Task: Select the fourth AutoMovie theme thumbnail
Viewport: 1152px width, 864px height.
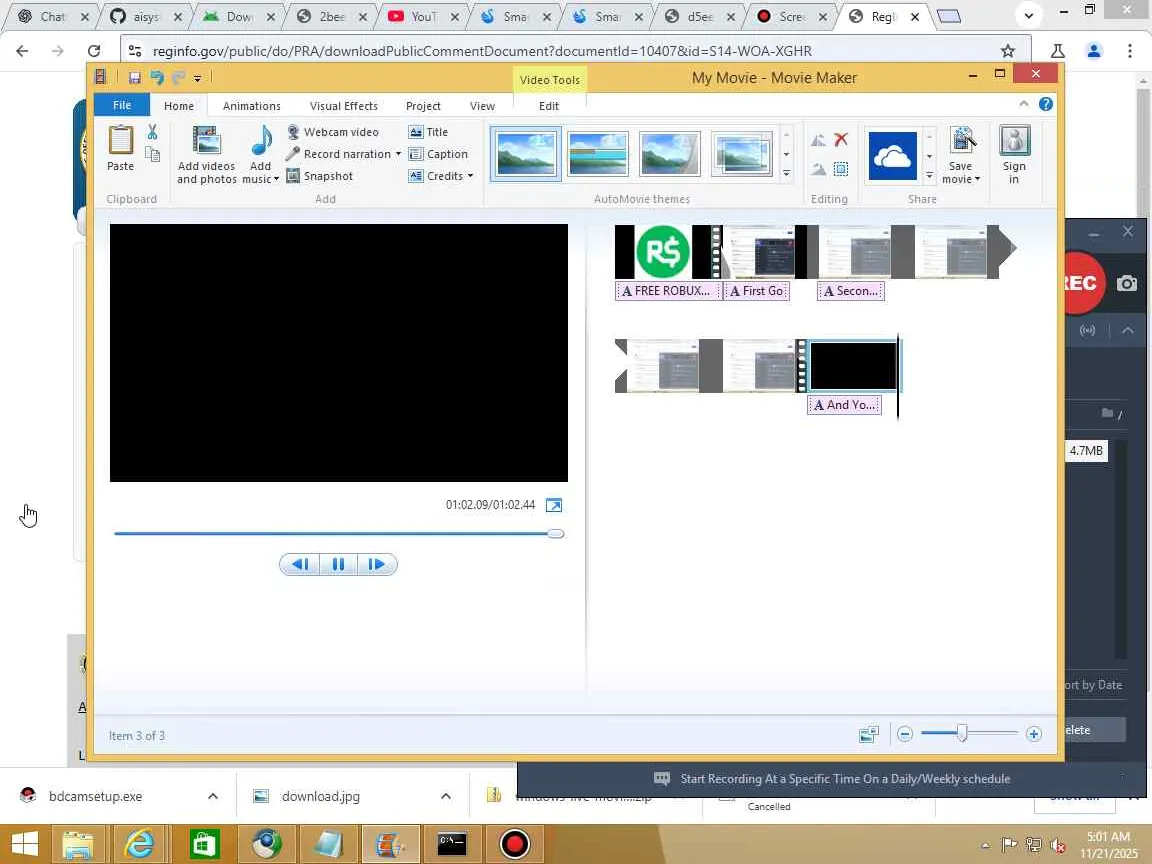Action: [x=742, y=154]
